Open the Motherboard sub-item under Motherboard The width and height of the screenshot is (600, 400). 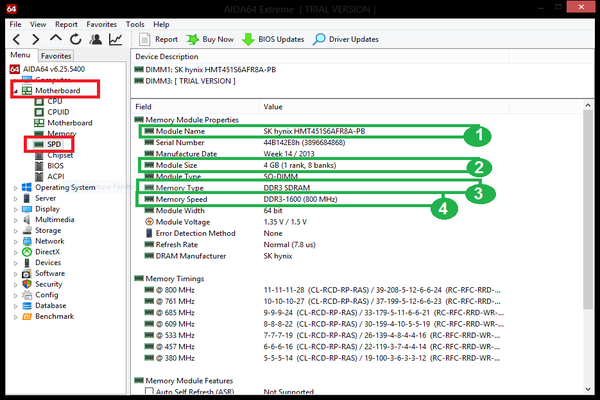coord(70,123)
